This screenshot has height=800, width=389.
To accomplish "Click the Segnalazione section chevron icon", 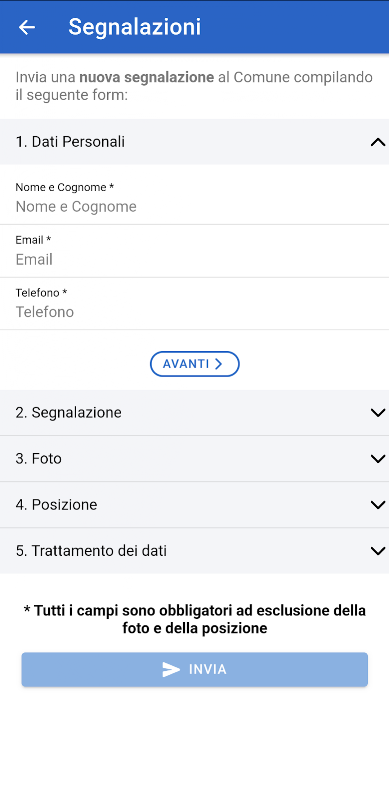I will 378,413.
